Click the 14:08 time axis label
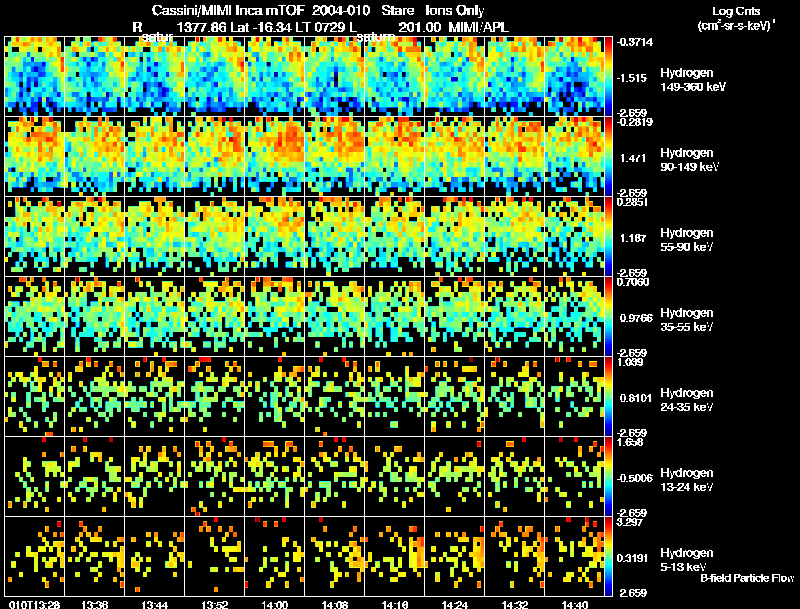Image resolution: width=800 pixels, height=609 pixels. pos(335,605)
